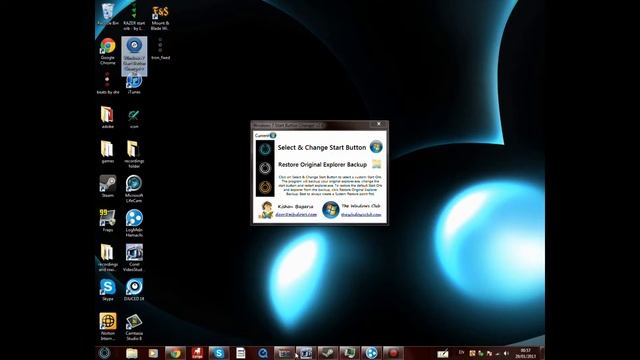Click the middle grey start orb preview
The width and height of the screenshot is (640, 360).
click(265, 168)
